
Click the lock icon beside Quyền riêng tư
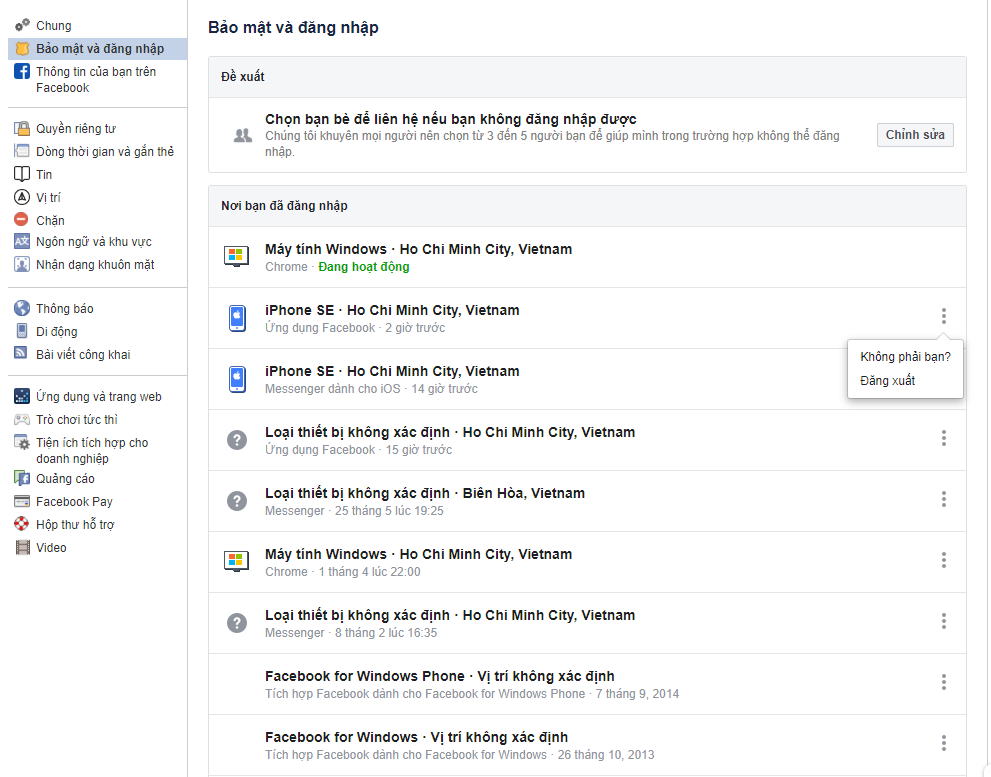tap(22, 128)
